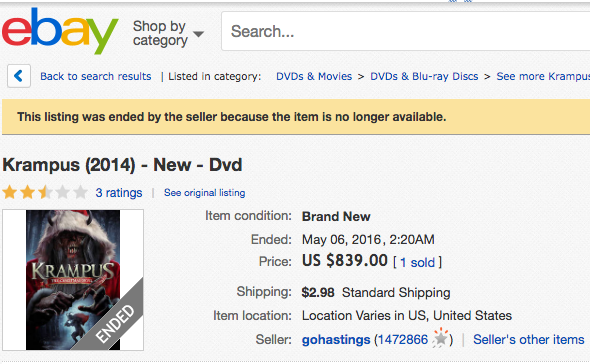Viewport: 590px width, 364px height.
Task: Open the DVDs & Blu-ray Discs category
Action: [x=424, y=76]
